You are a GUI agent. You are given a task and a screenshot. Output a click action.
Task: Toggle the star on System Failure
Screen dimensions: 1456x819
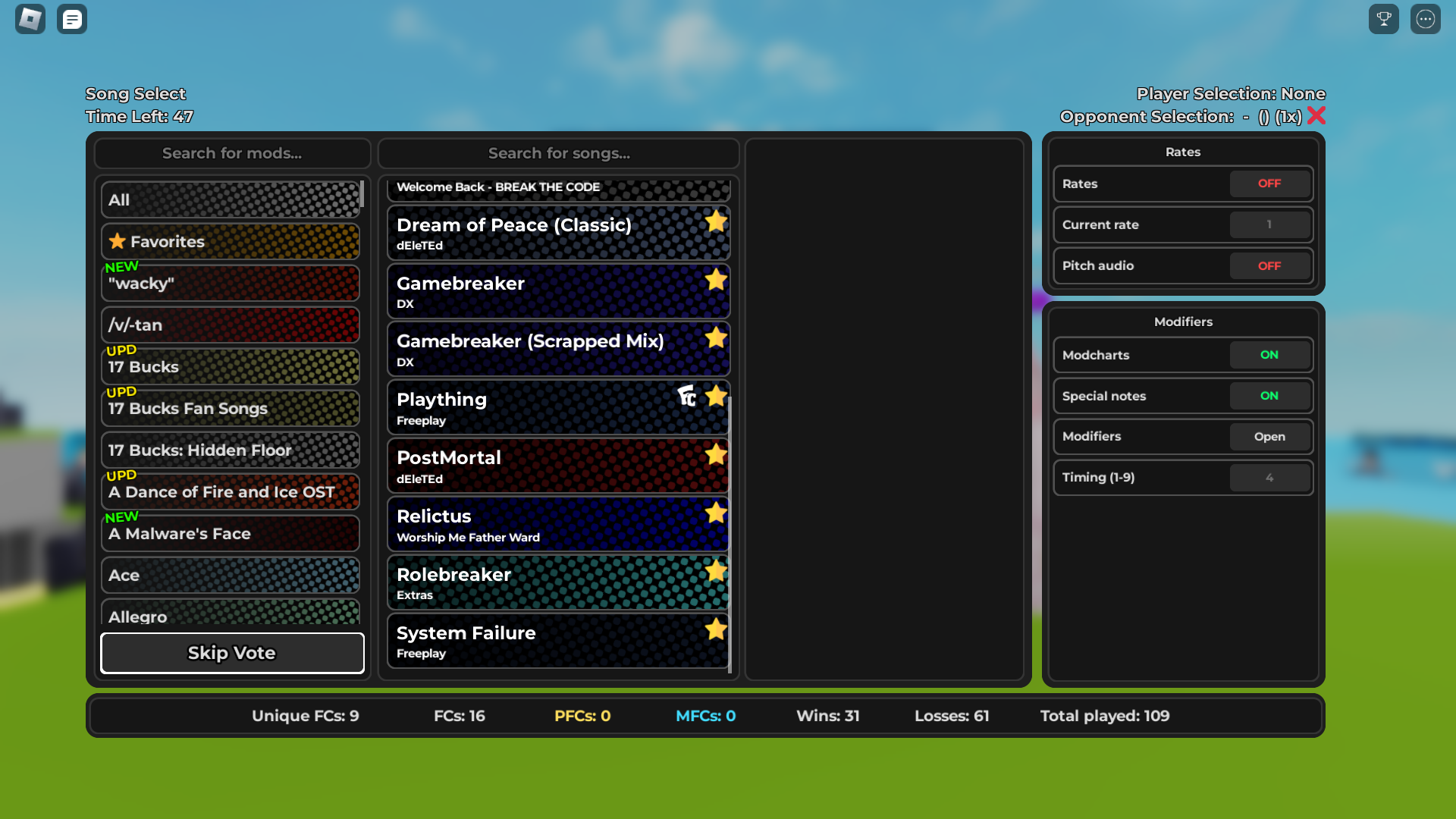click(x=715, y=629)
